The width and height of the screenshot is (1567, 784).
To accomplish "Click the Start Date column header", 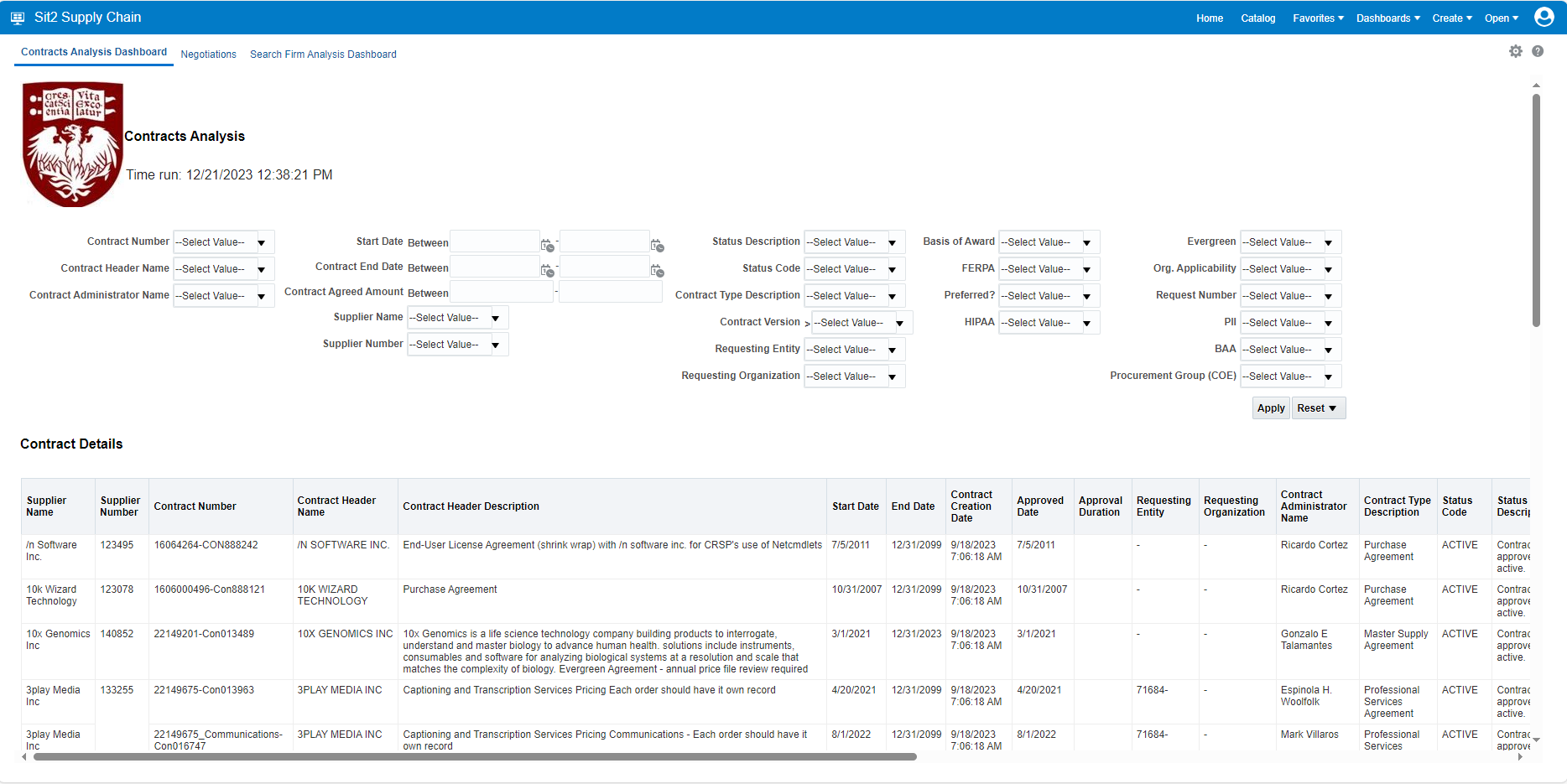I will point(855,506).
